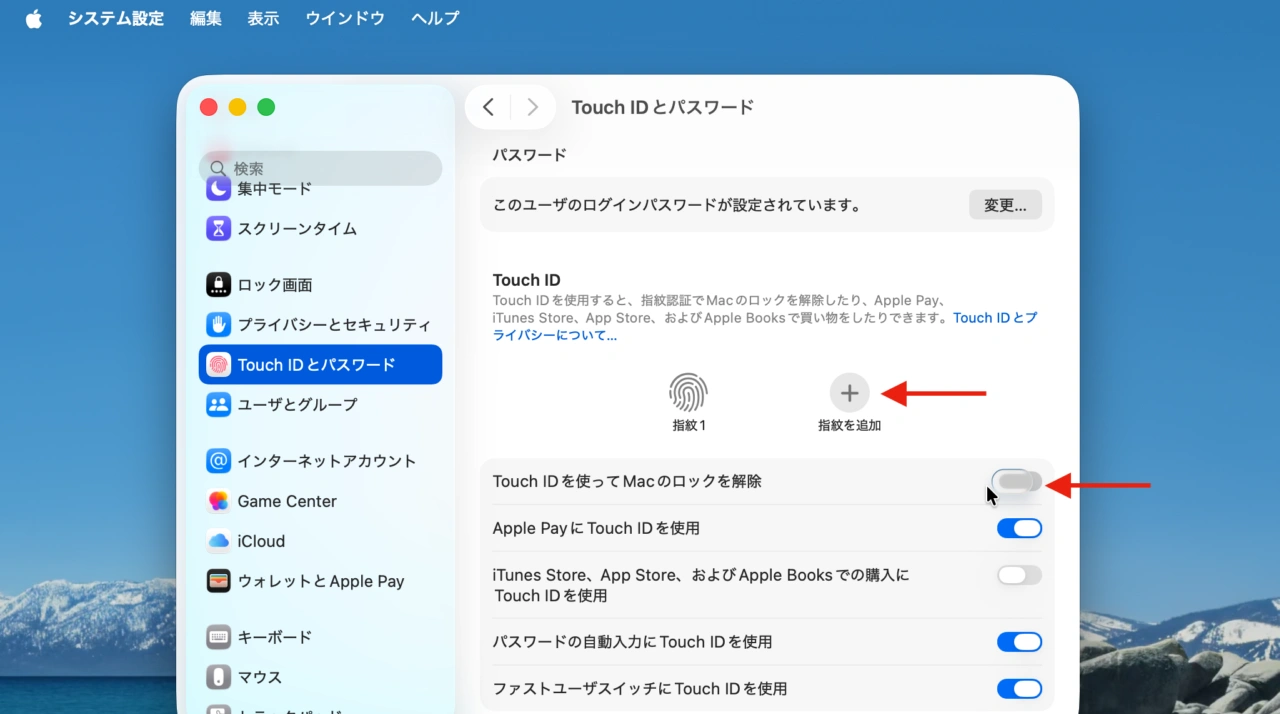
Task: Click the 変更 password button
Action: (1005, 204)
